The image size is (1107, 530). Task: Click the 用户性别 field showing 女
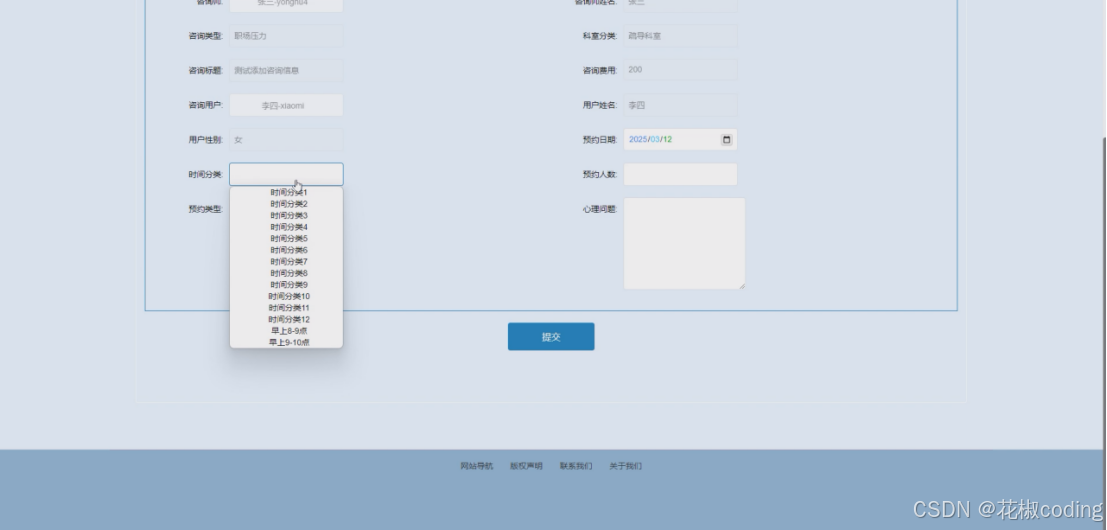click(x=286, y=140)
